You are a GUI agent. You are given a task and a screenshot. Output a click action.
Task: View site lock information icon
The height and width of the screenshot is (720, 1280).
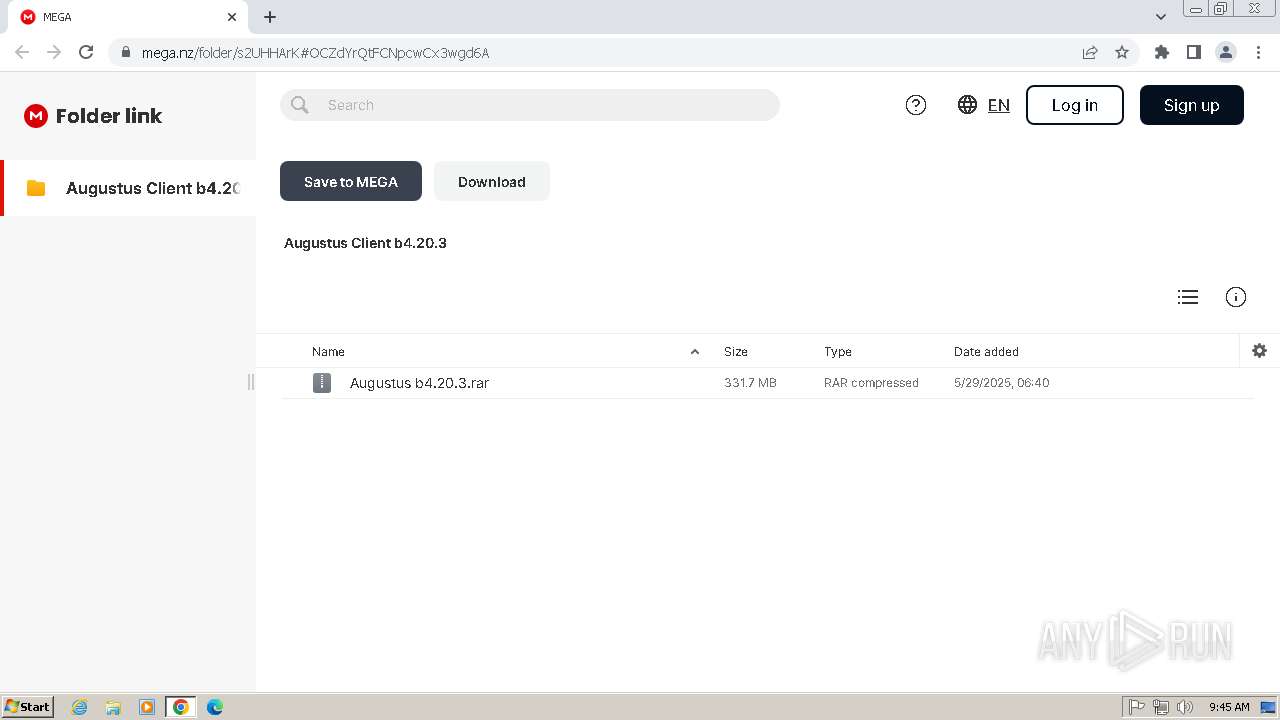(x=126, y=53)
